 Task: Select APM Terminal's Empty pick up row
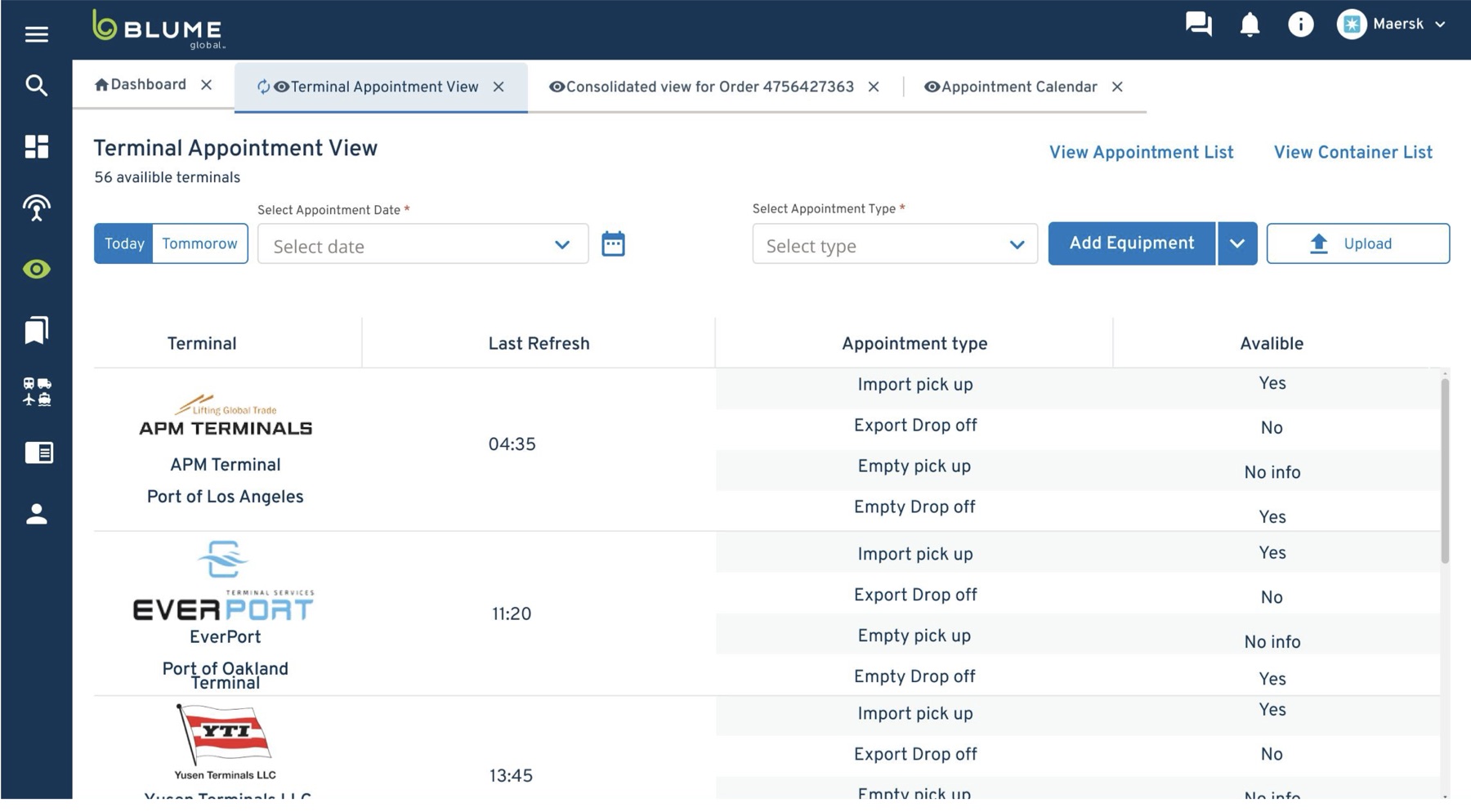click(1078, 470)
